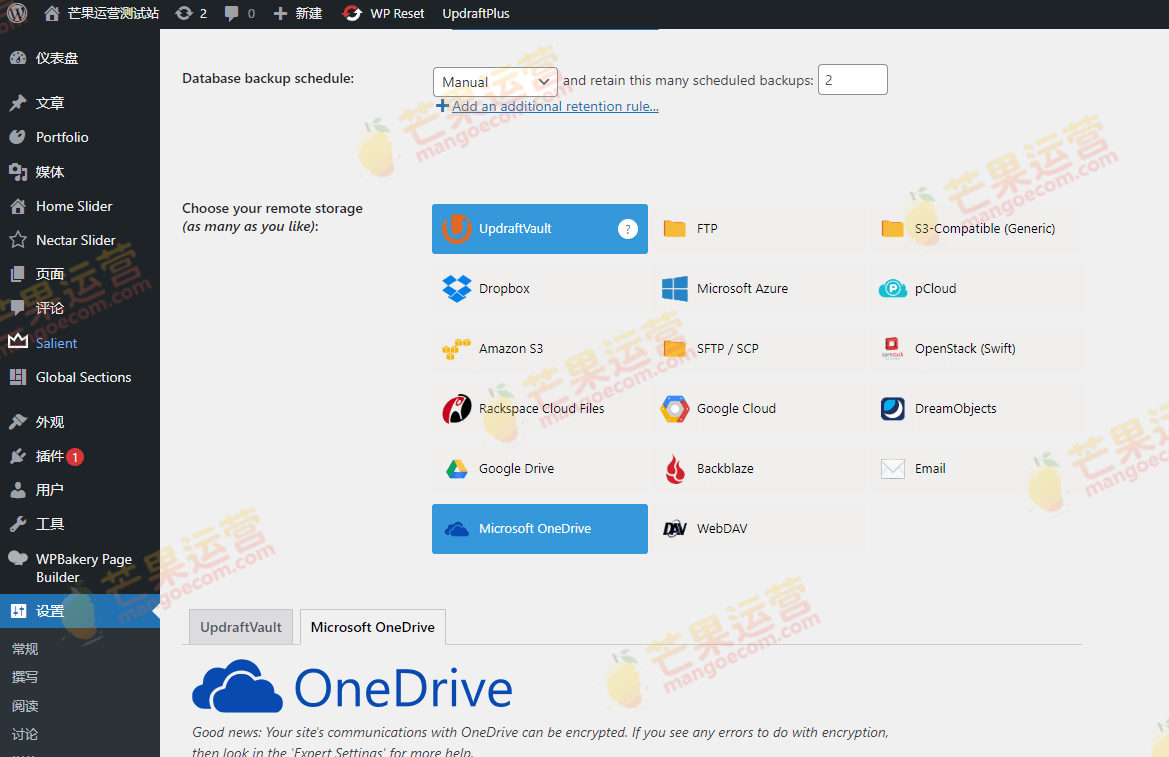1169x757 pixels.
Task: Open Portfolio in the sidebar
Action: point(80,137)
